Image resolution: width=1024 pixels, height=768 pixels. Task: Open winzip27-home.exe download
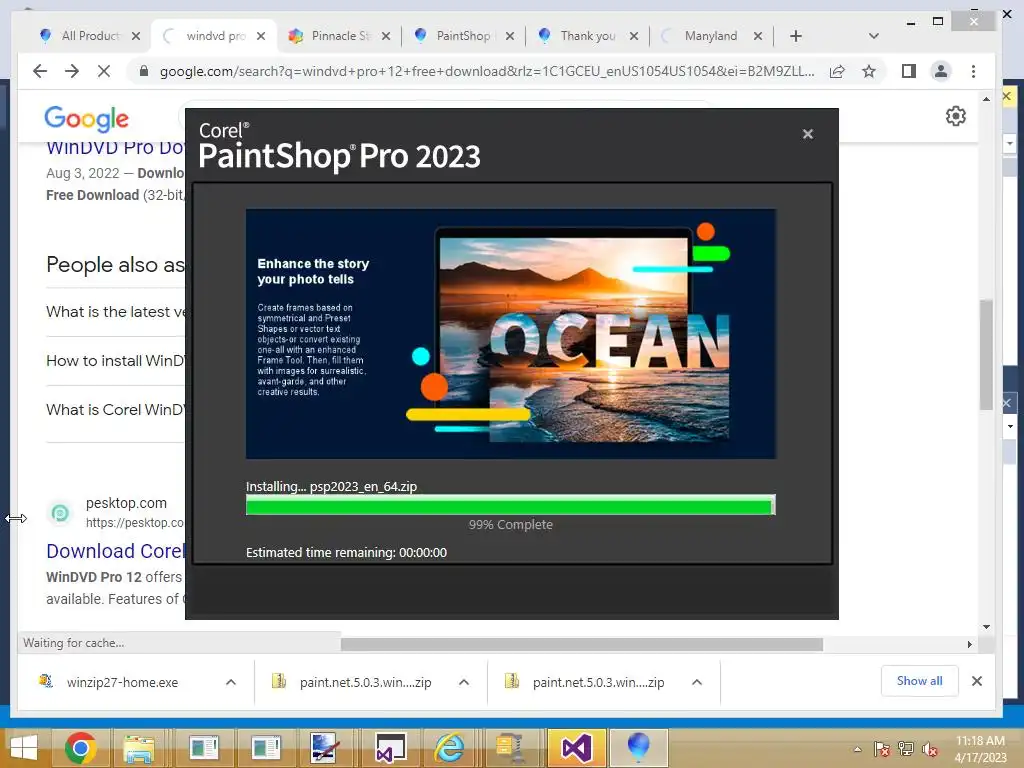122,682
